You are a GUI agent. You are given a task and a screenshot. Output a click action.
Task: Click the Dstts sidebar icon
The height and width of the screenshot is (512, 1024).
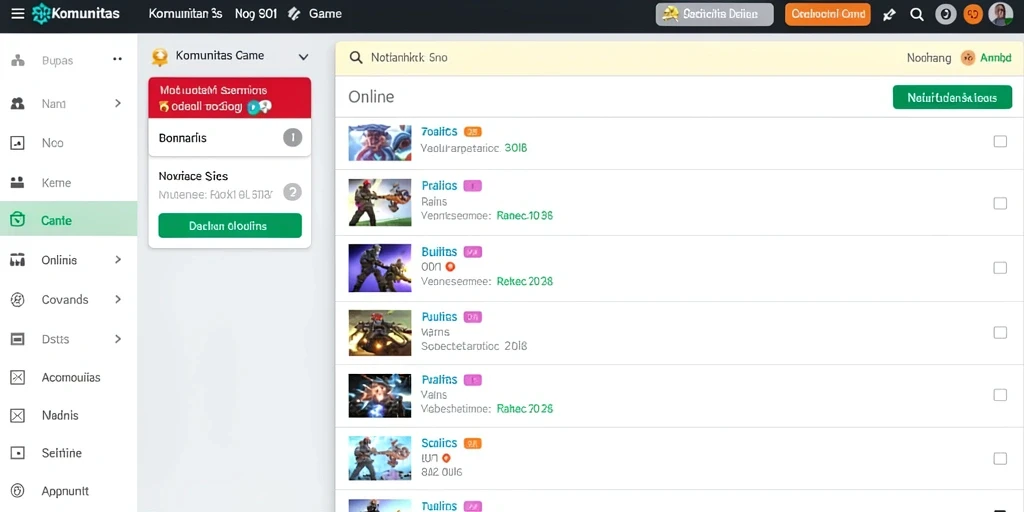click(x=18, y=339)
